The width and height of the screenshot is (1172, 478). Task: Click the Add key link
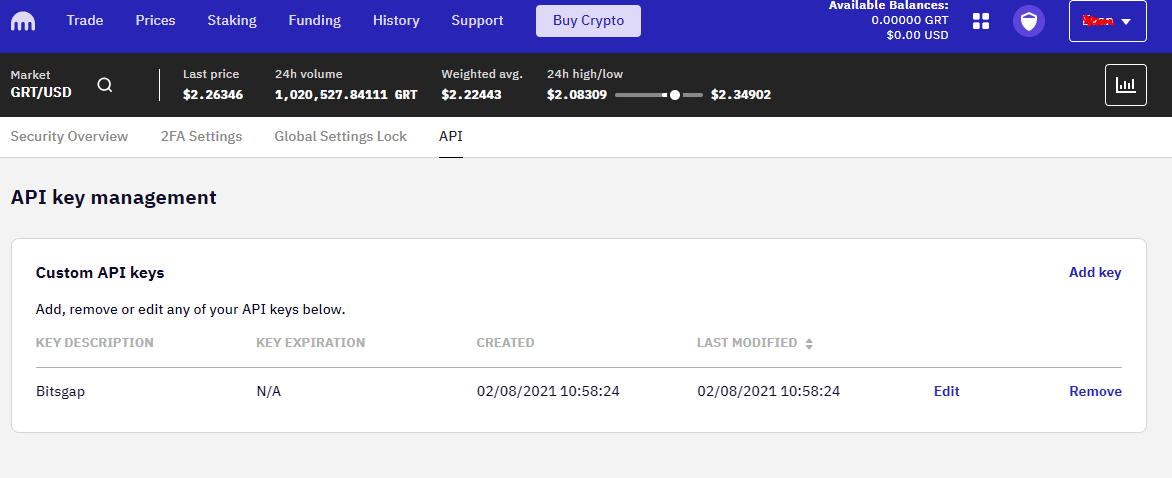(1095, 273)
